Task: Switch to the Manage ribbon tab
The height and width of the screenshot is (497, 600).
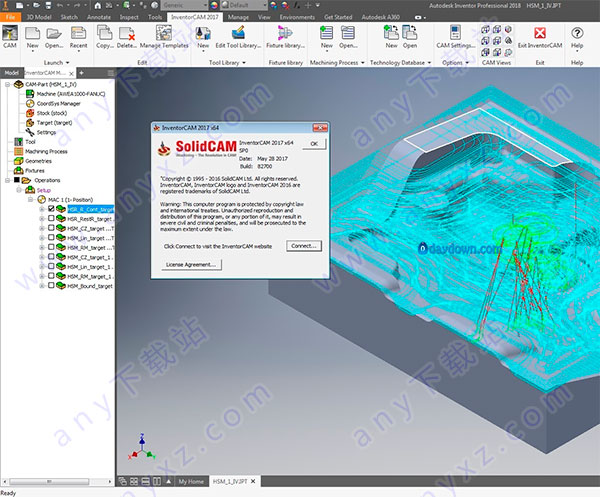Action: click(238, 17)
